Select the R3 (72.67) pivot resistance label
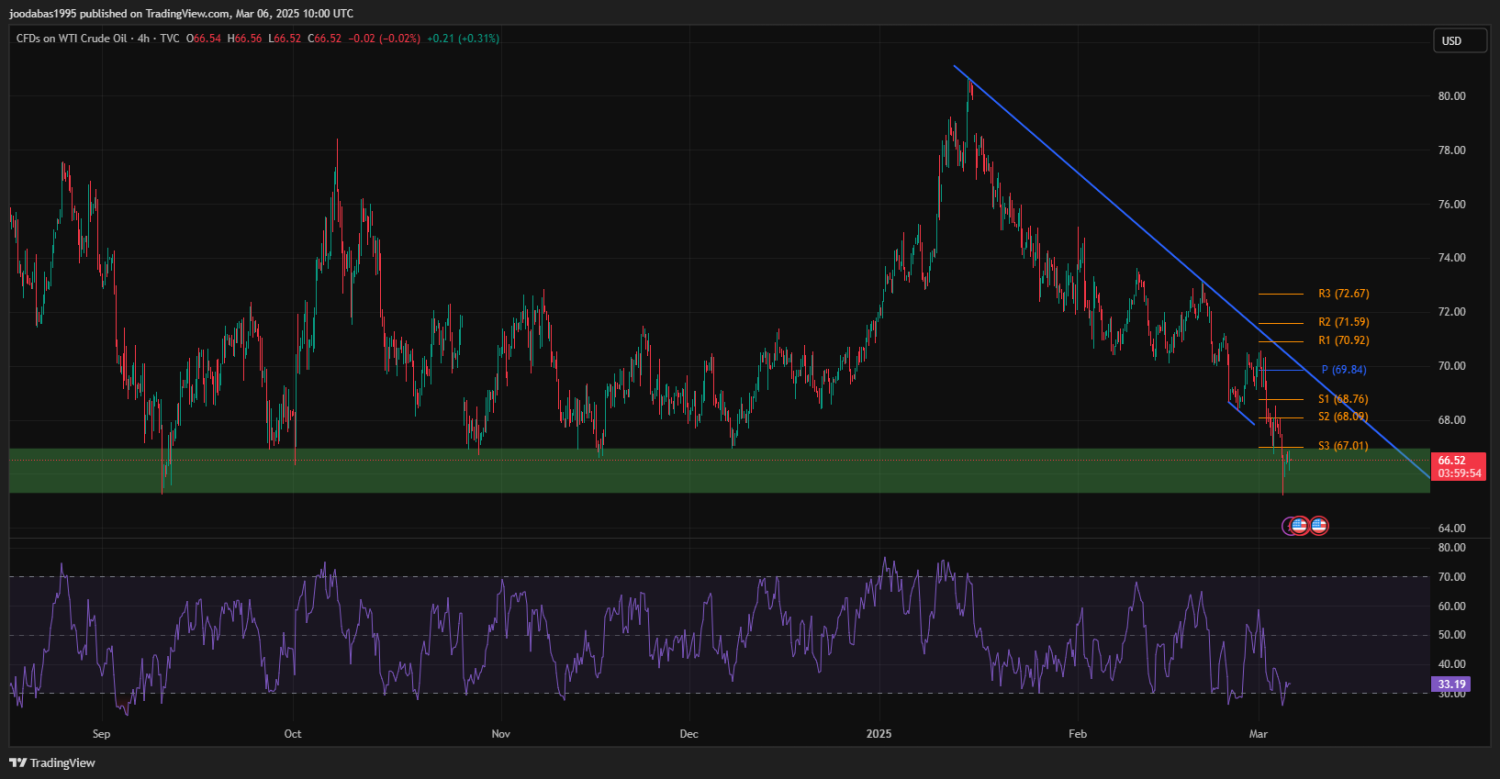 pyautogui.click(x=1343, y=294)
